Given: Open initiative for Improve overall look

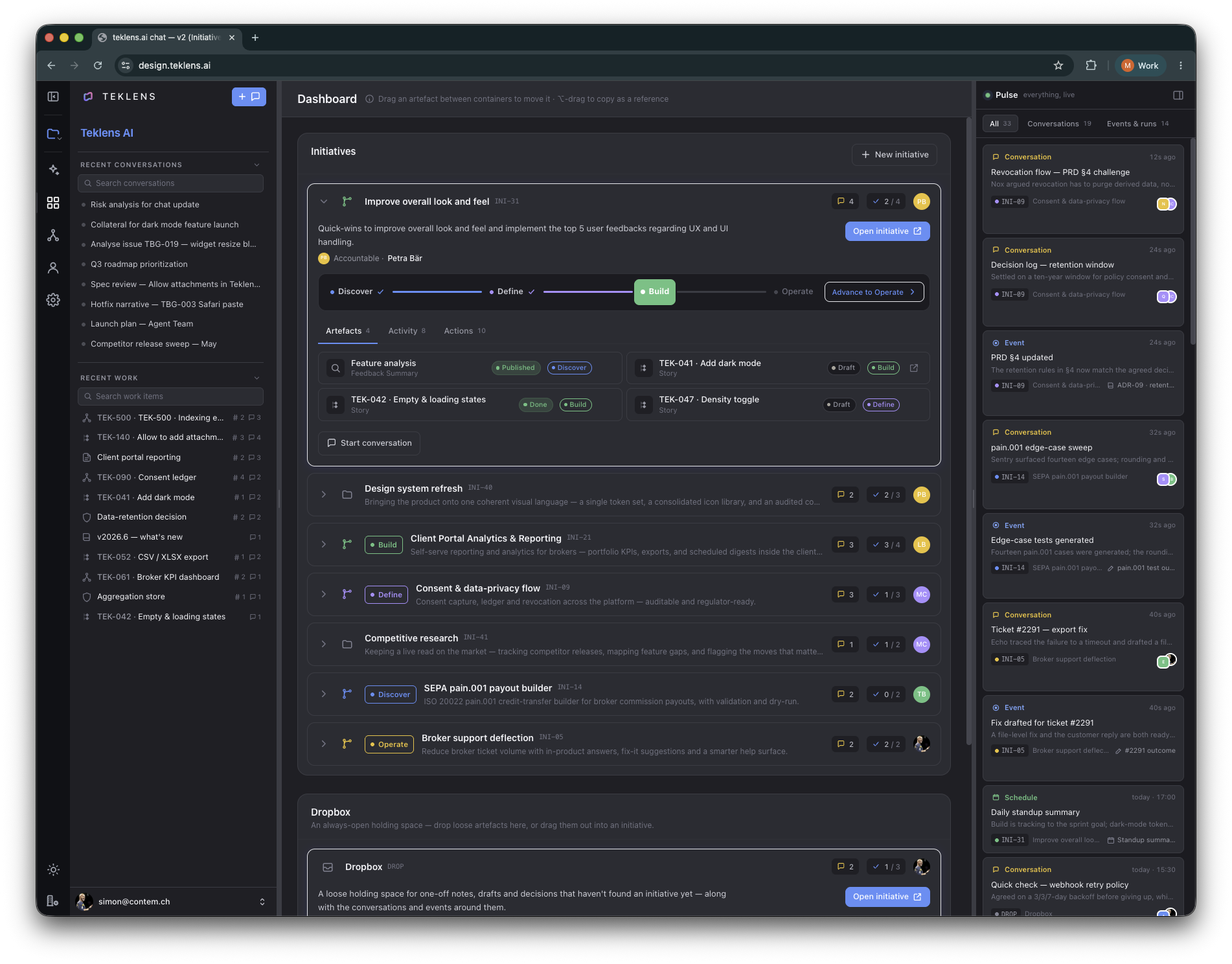Looking at the screenshot, I should tap(887, 231).
